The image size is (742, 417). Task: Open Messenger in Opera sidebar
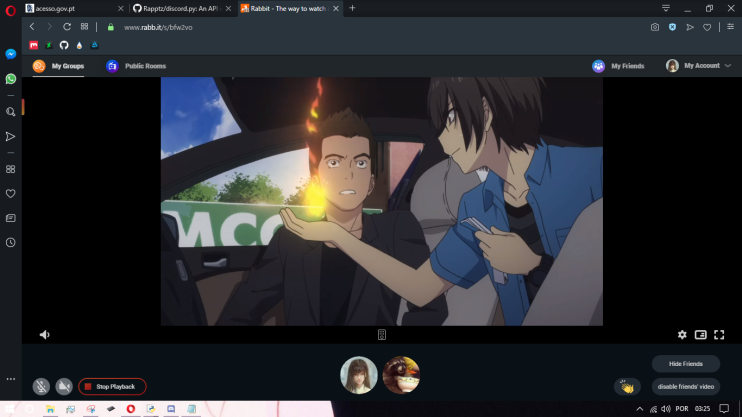10,54
